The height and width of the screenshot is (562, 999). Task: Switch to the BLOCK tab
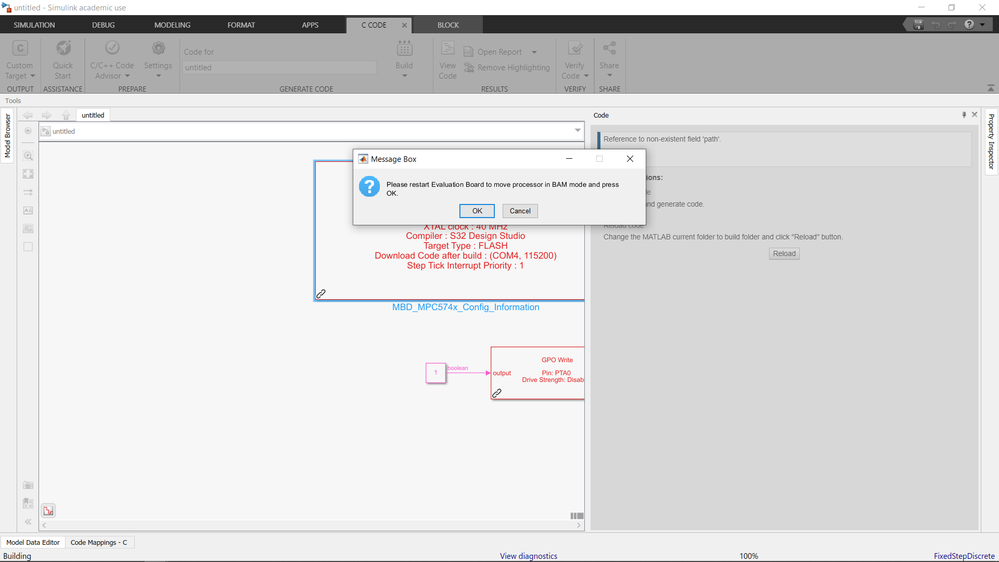coord(448,25)
